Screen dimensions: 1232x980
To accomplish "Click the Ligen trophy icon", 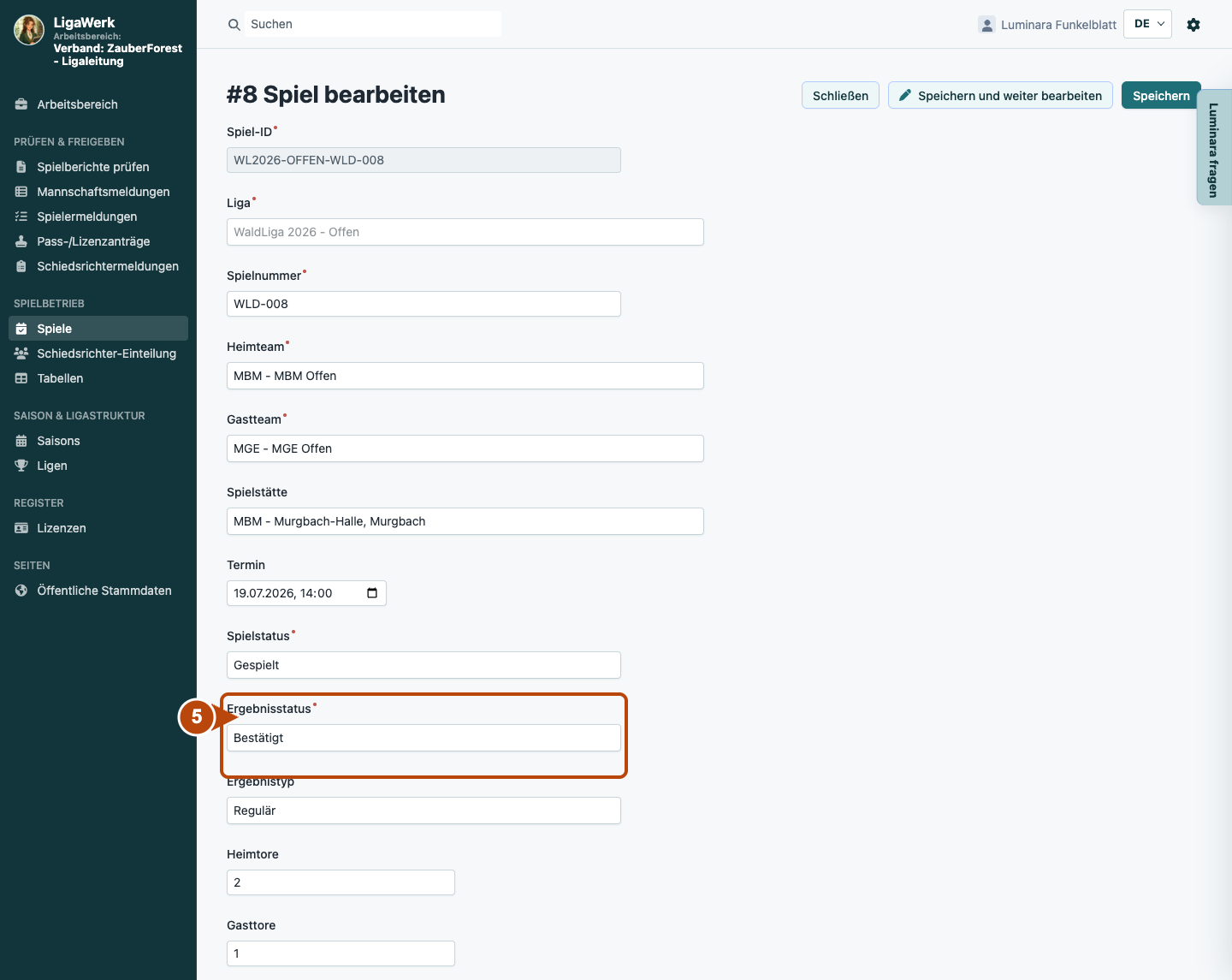I will (21, 466).
